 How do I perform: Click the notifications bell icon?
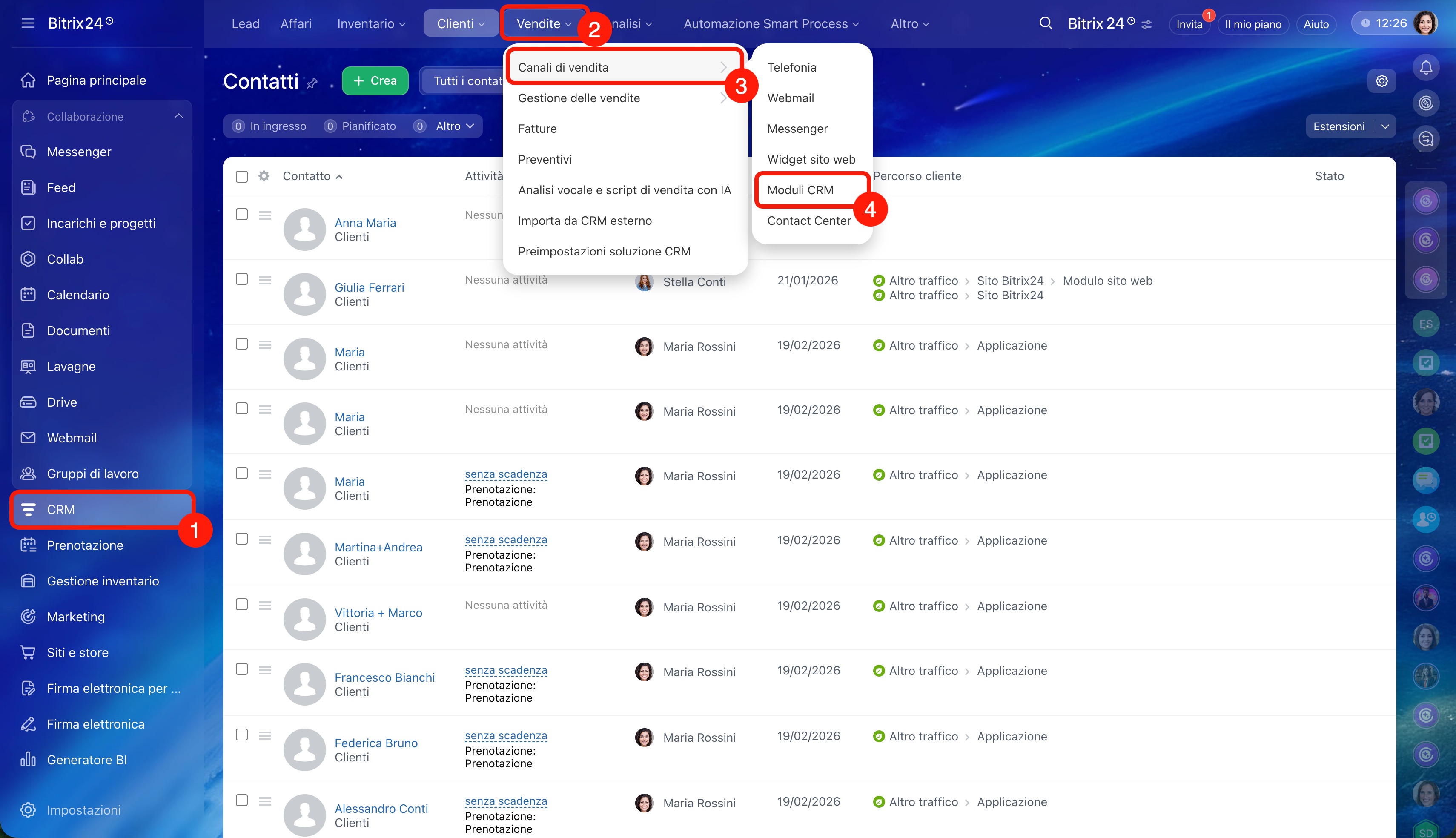point(1425,68)
